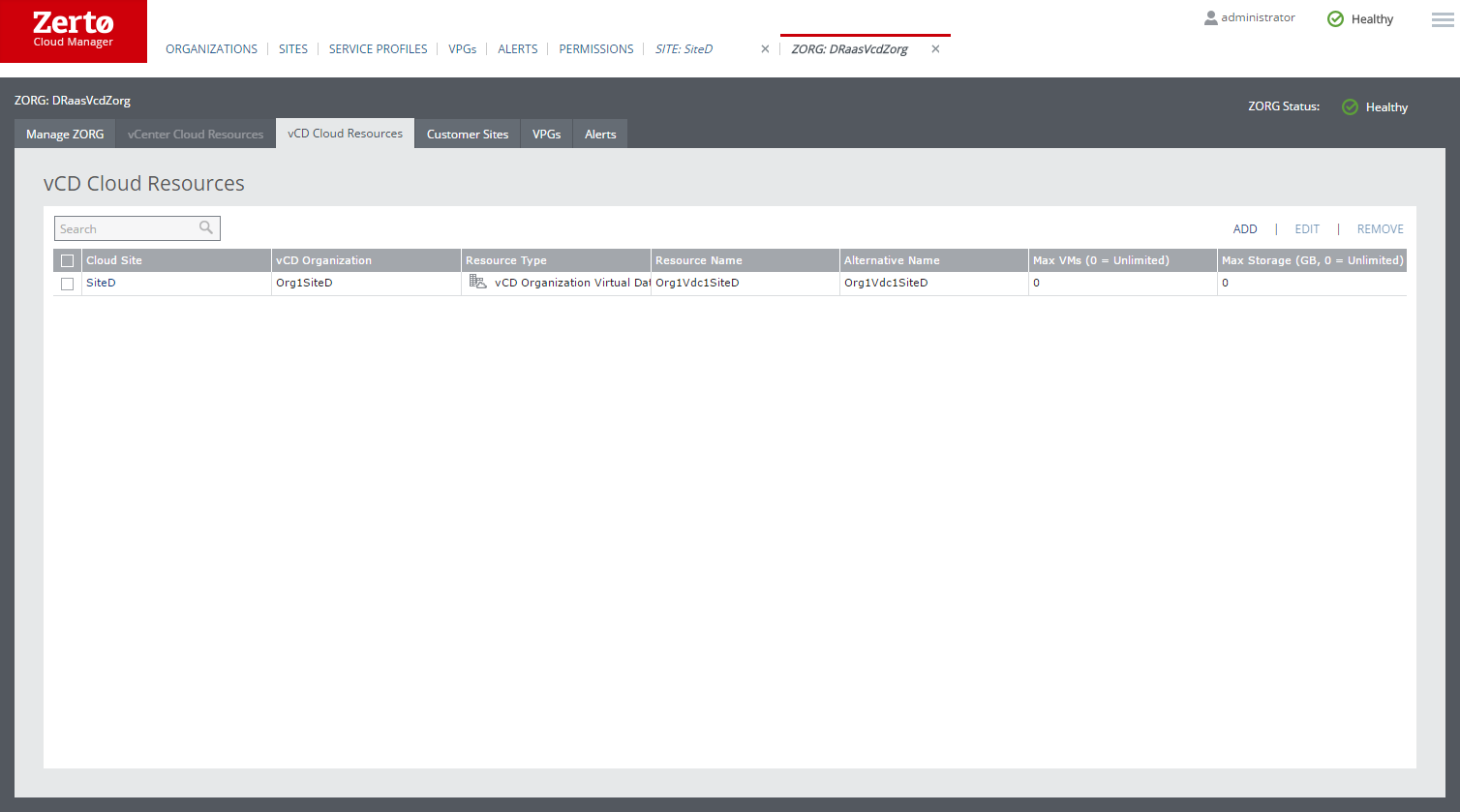Image resolution: width=1460 pixels, height=812 pixels.
Task: Open the top-level VPGs menu
Action: [463, 49]
